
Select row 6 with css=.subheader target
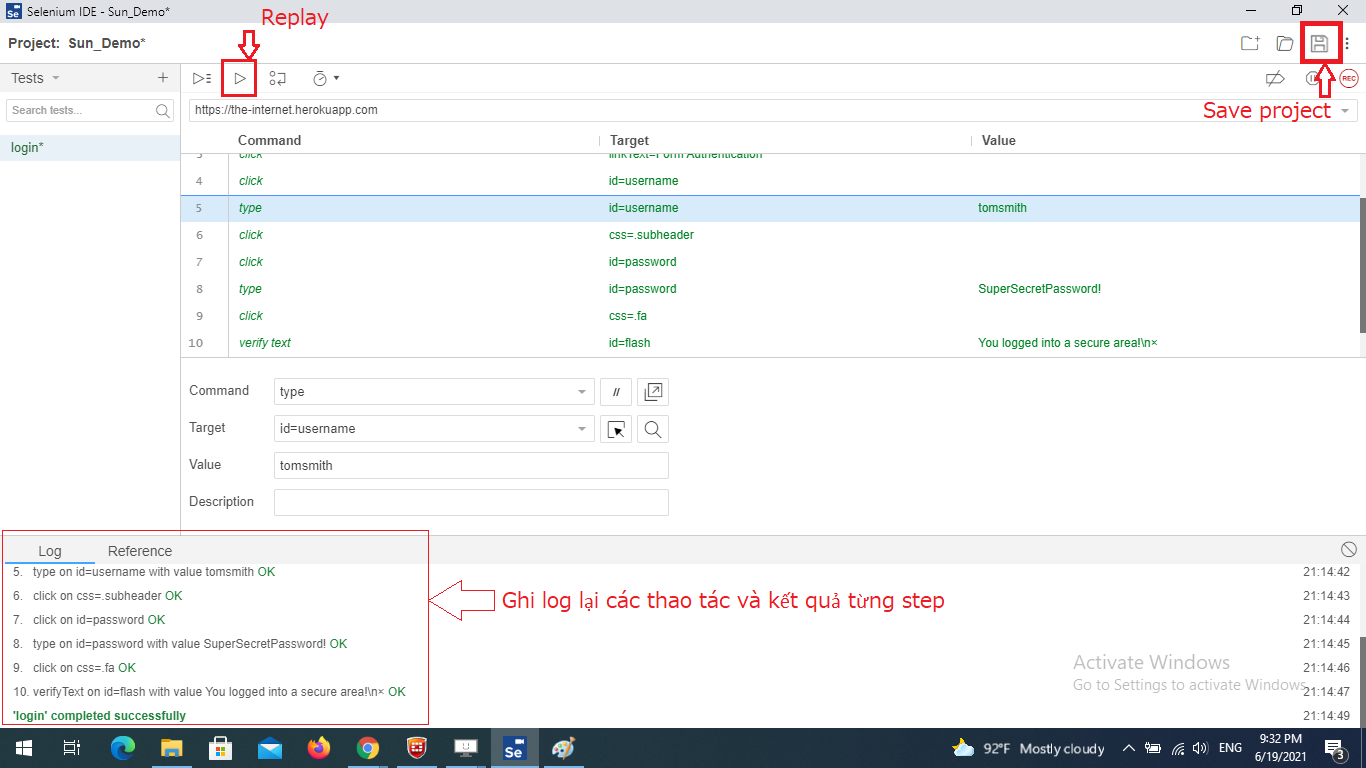[770, 235]
